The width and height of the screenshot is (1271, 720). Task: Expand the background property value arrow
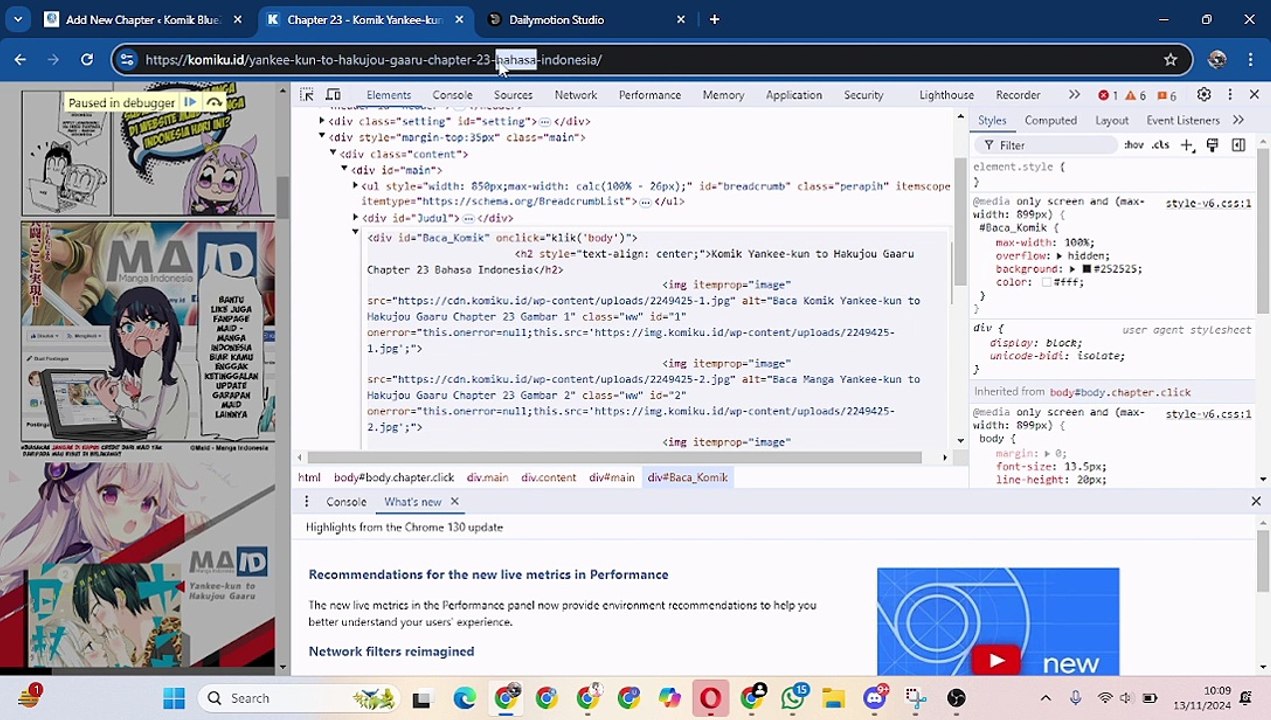[x=1072, y=269]
